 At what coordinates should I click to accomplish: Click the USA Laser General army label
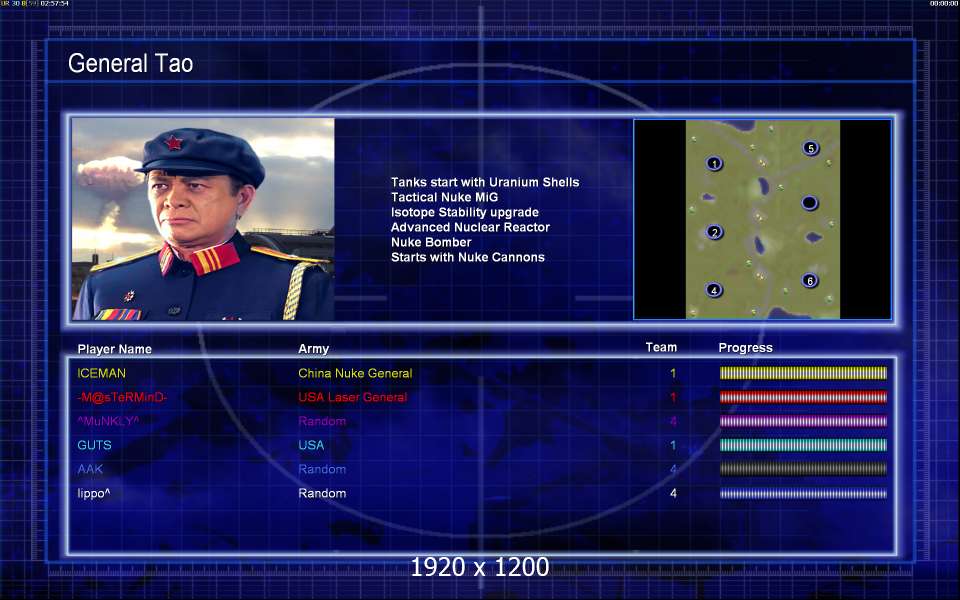coord(353,397)
